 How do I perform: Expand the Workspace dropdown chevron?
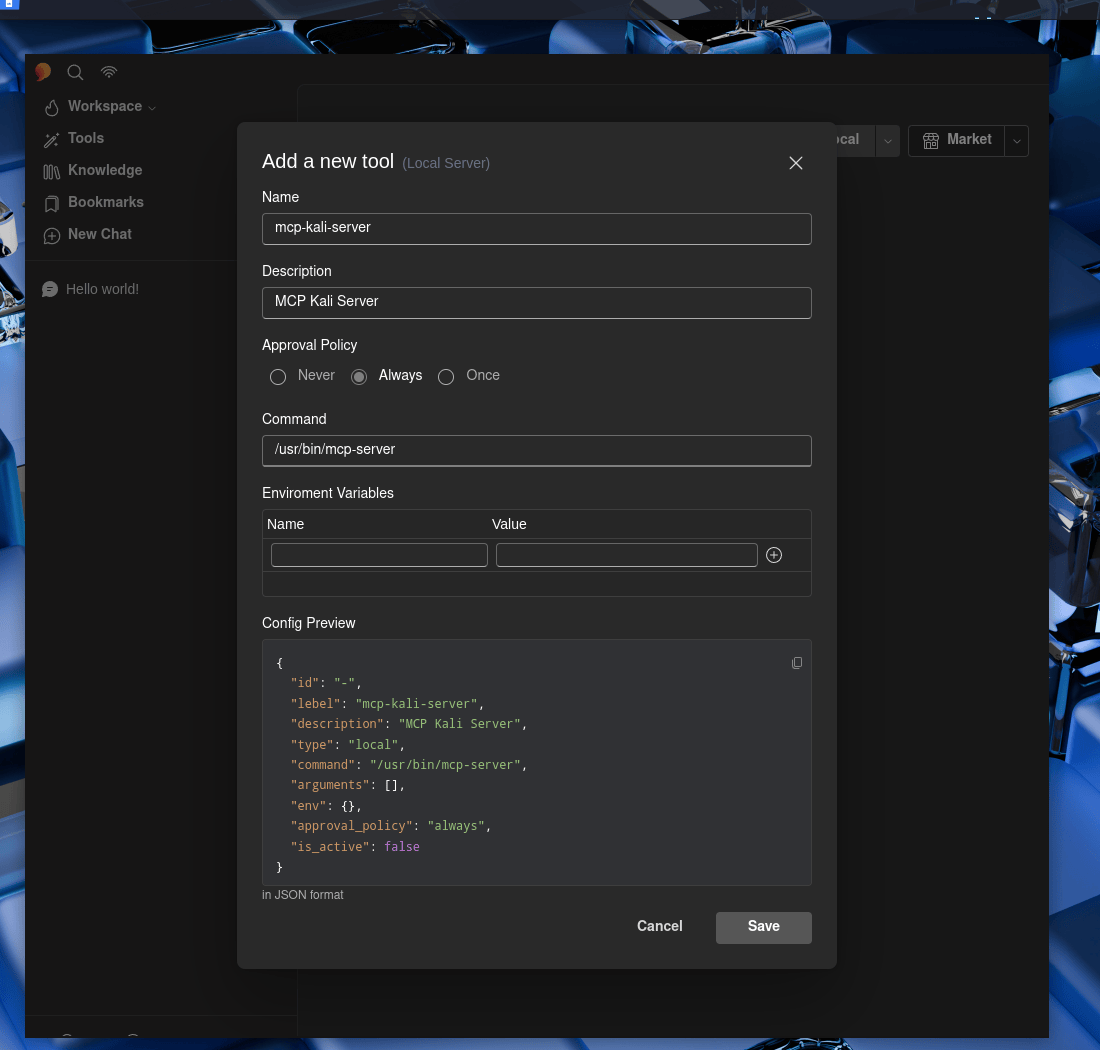tap(152, 107)
